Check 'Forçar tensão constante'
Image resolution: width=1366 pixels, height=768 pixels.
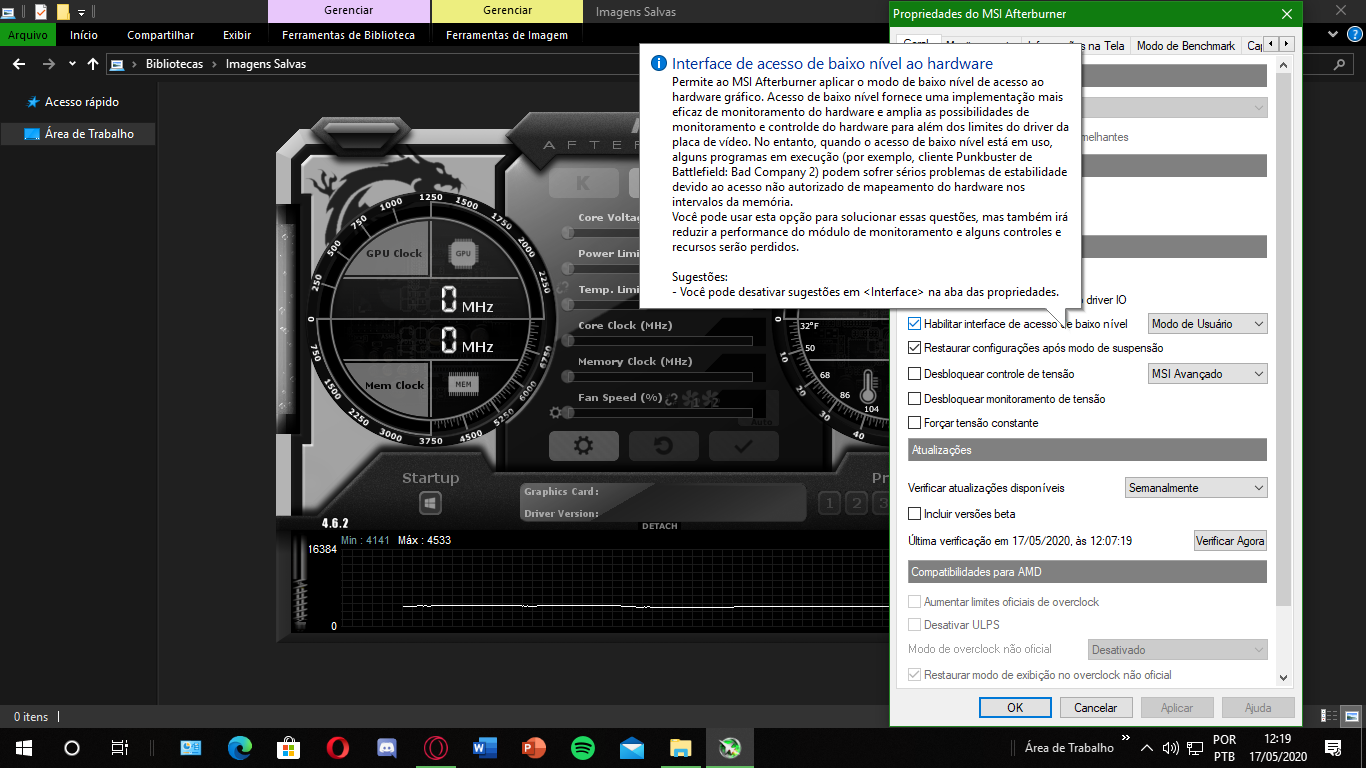pyautogui.click(x=915, y=423)
